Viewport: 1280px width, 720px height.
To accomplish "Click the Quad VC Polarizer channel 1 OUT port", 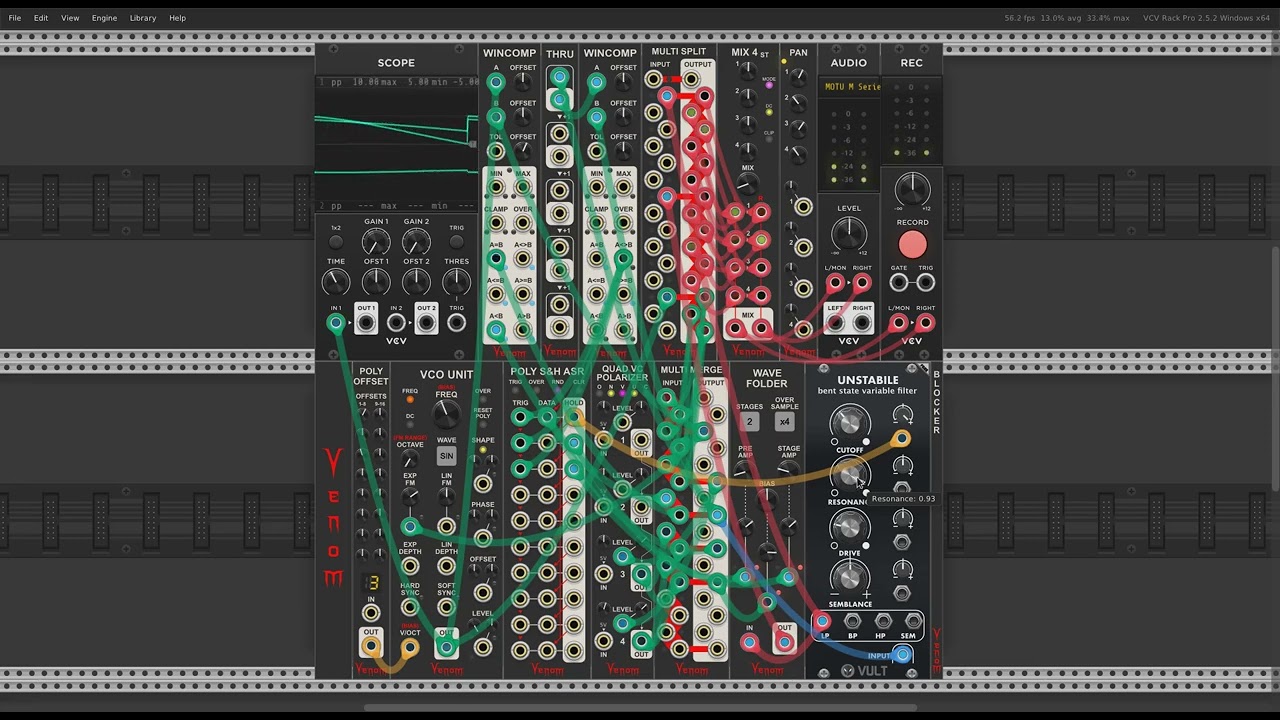I will point(641,438).
